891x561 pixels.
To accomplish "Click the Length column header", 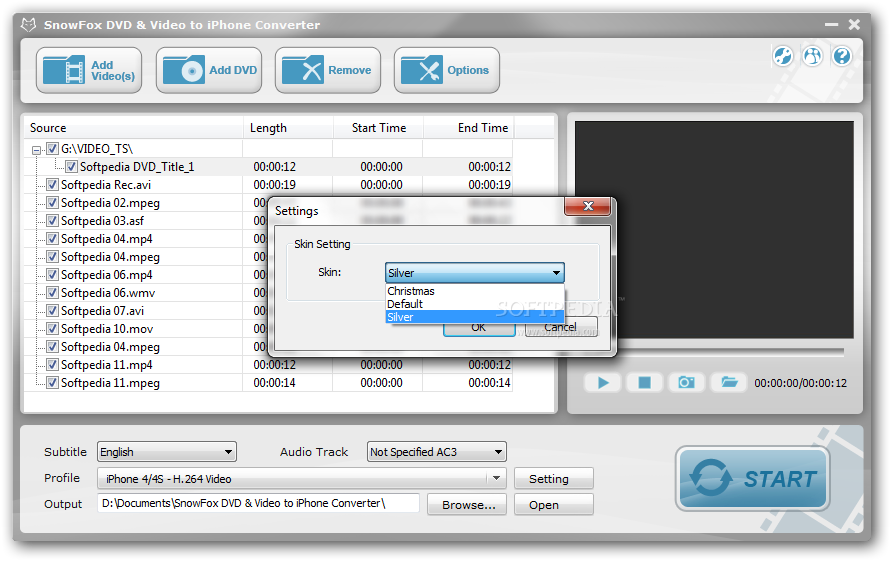I will click(288, 128).
